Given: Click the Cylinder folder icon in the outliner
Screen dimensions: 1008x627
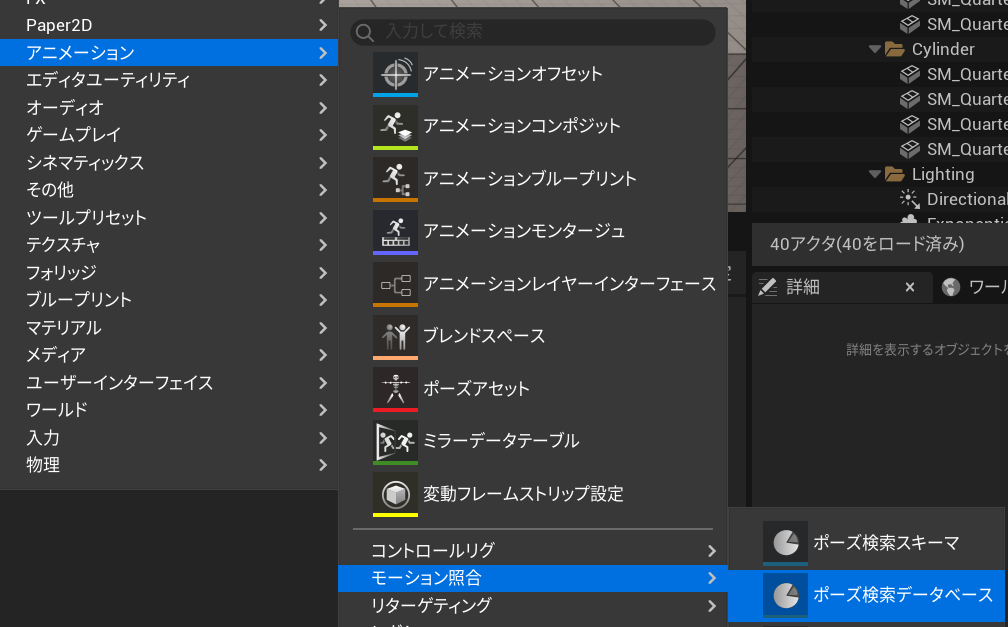Looking at the screenshot, I should [894, 49].
